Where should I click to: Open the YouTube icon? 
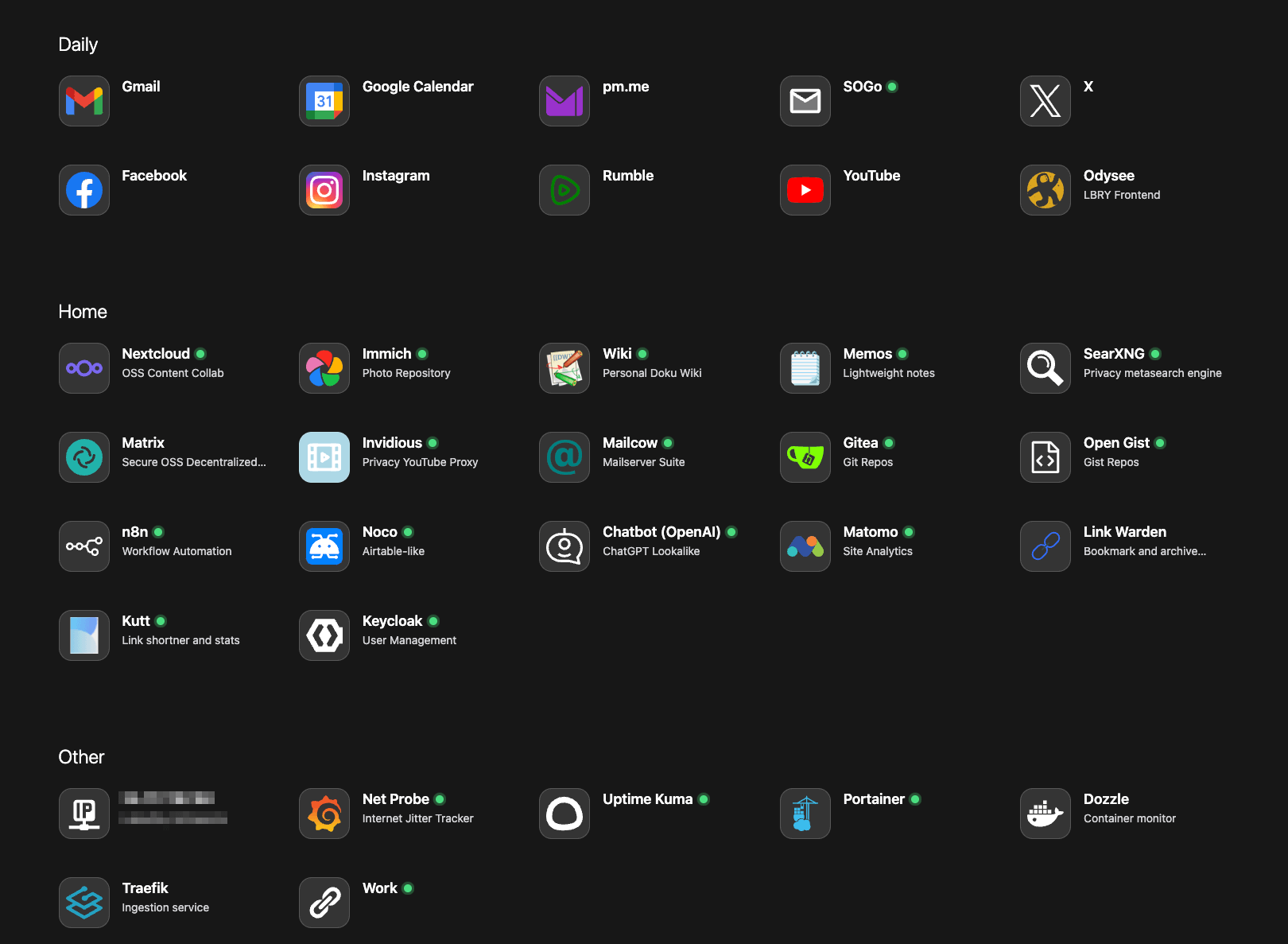pyautogui.click(x=805, y=190)
